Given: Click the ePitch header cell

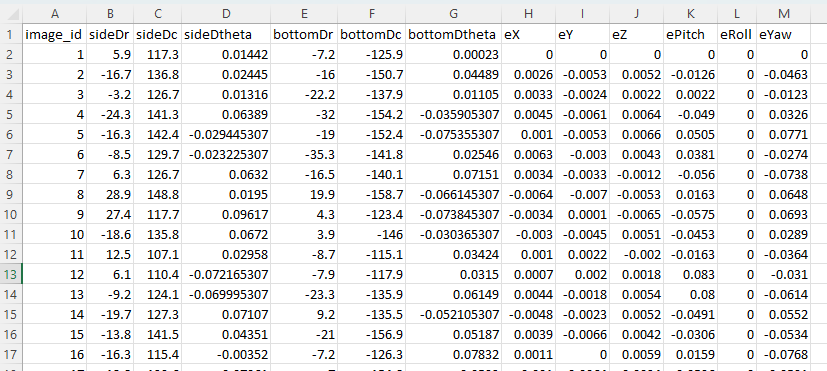Looking at the screenshot, I should pyautogui.click(x=690, y=35).
